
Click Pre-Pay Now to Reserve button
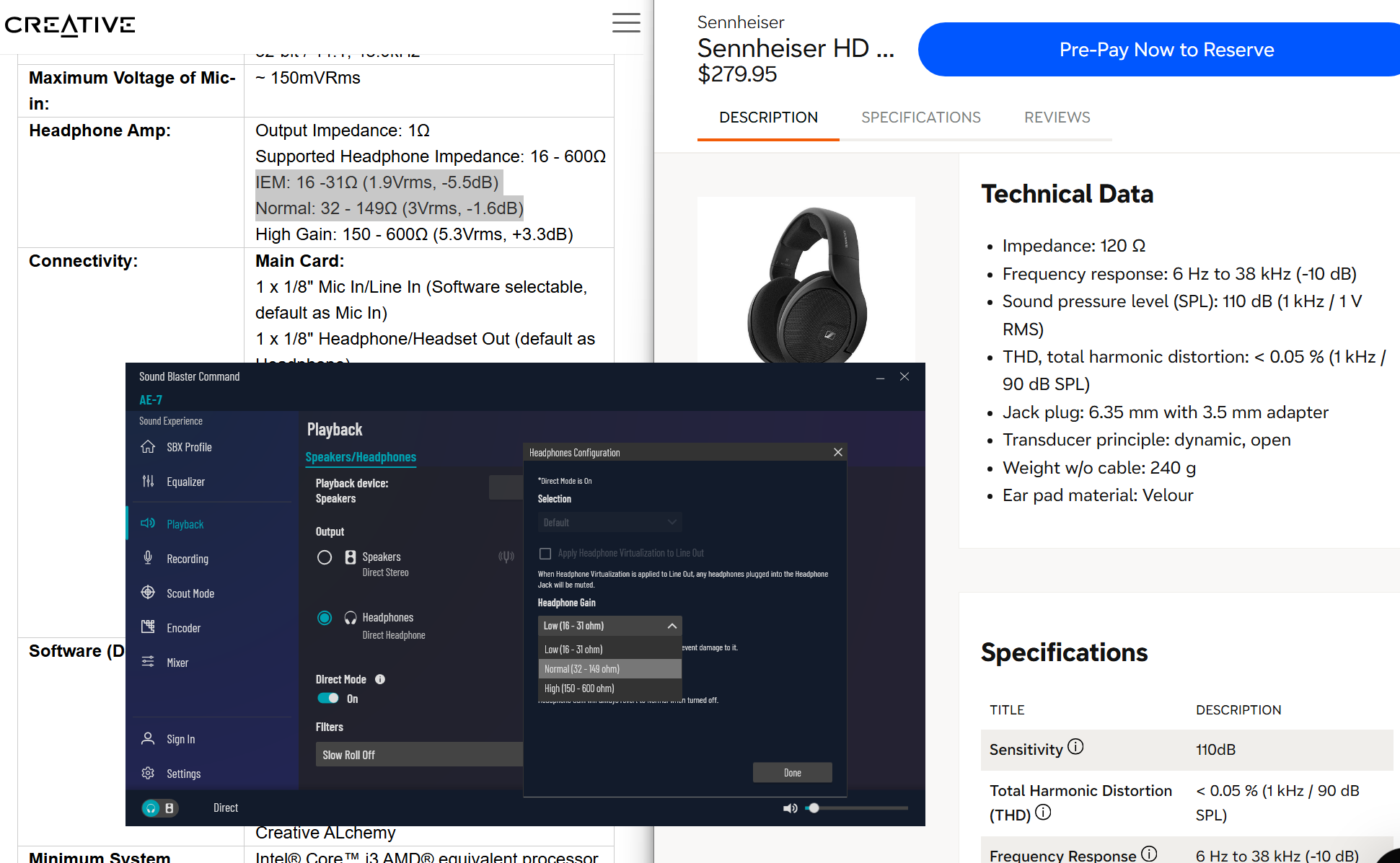tap(1166, 50)
